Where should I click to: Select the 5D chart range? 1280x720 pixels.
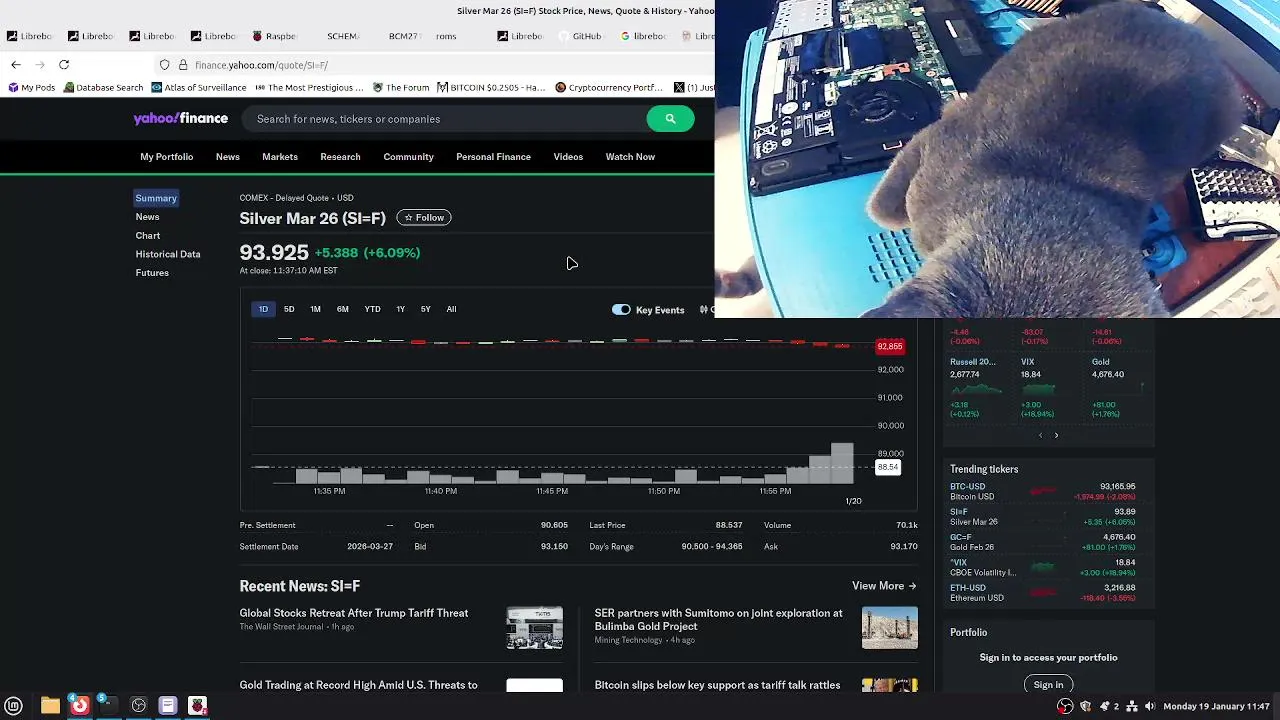click(289, 309)
